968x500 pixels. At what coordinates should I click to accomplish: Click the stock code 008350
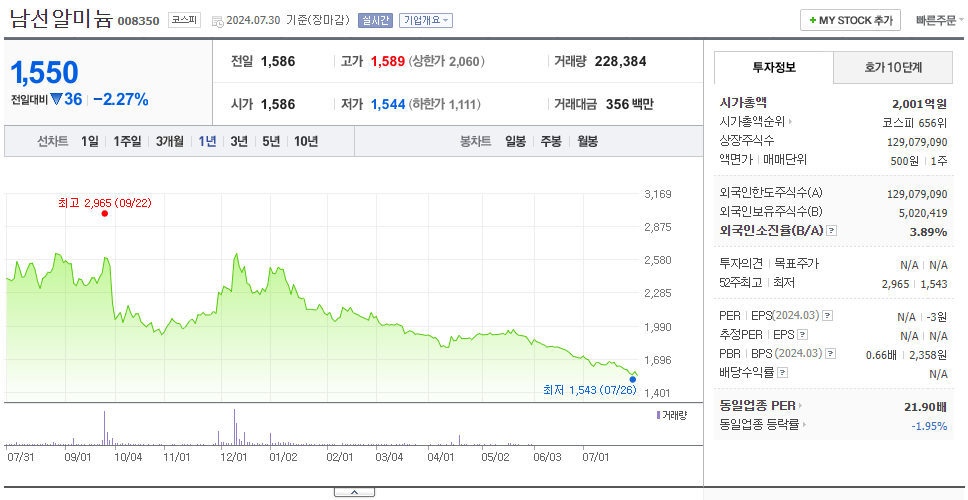click(138, 21)
